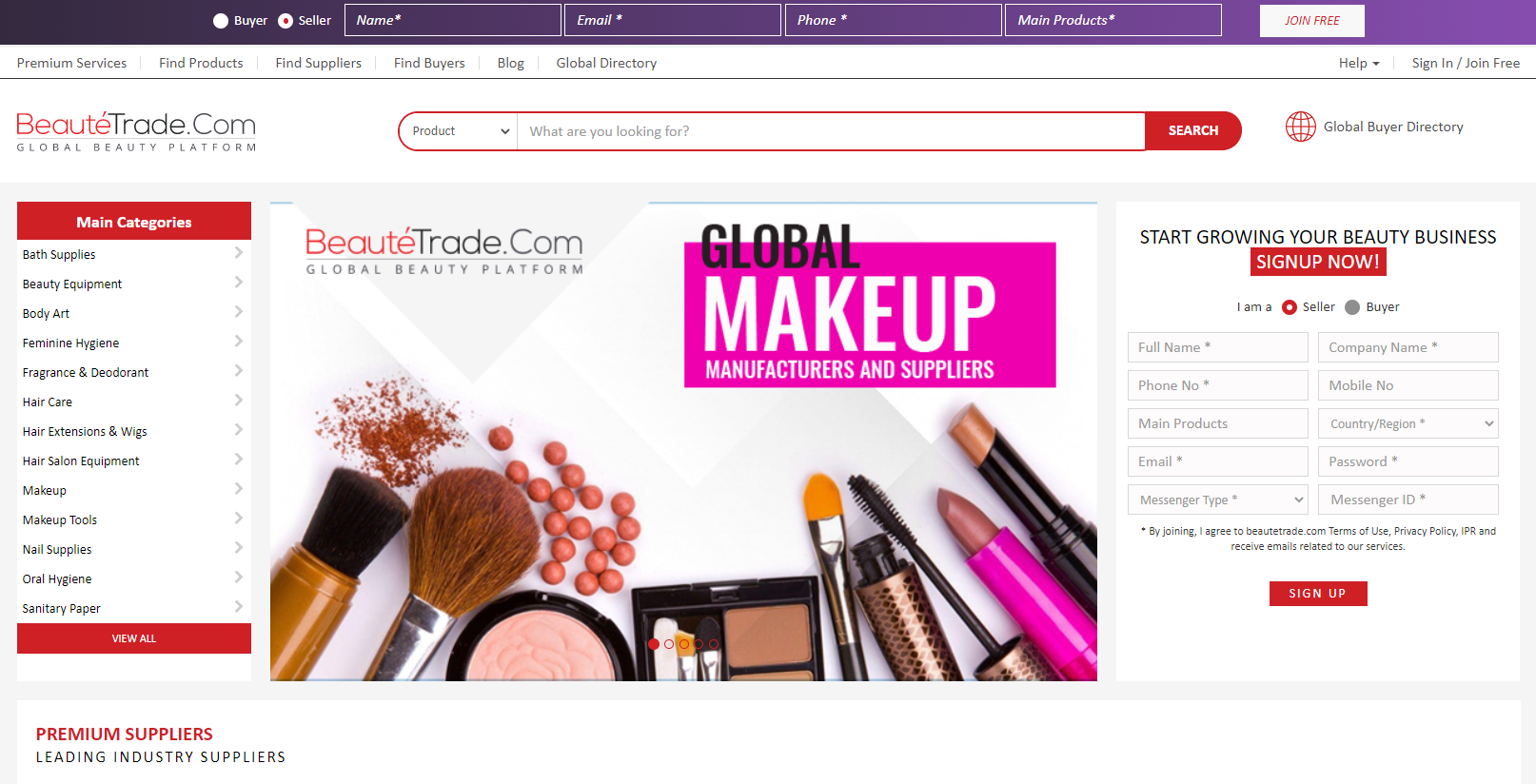Image resolution: width=1536 pixels, height=784 pixels.
Task: Select the Buyer radio in top bar
Action: 221,21
